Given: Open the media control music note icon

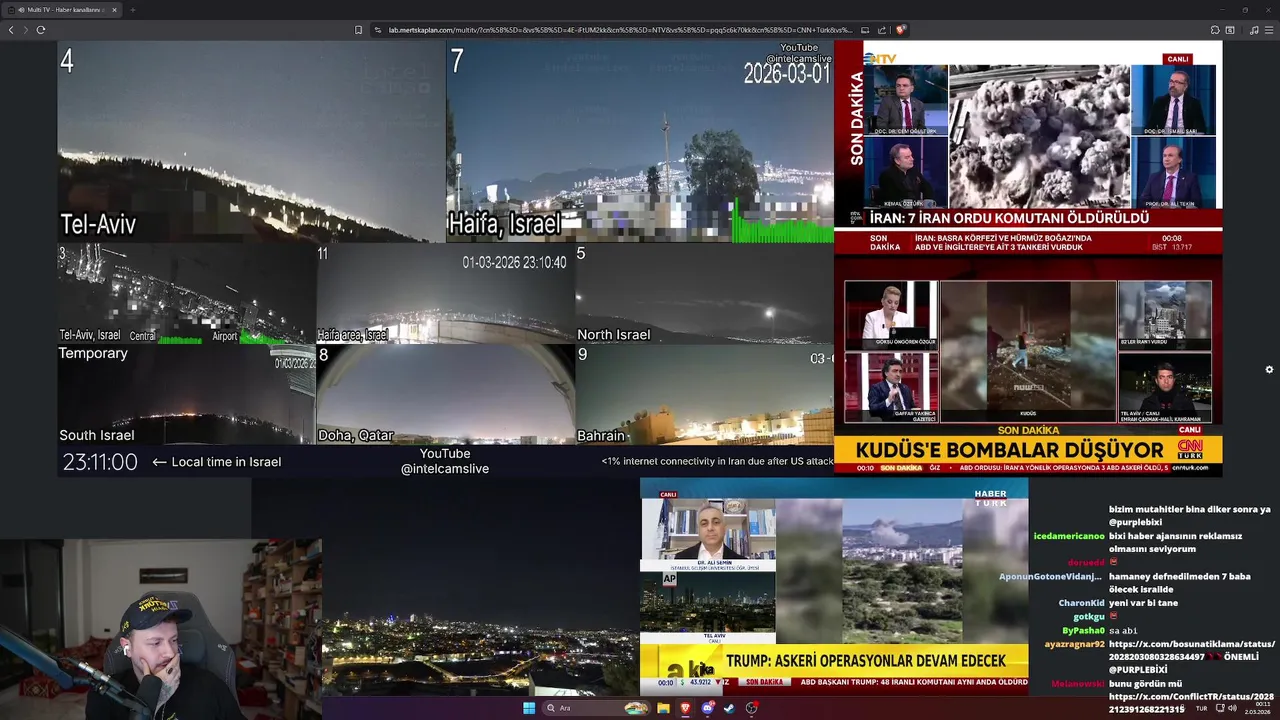Looking at the screenshot, I should 1254,30.
